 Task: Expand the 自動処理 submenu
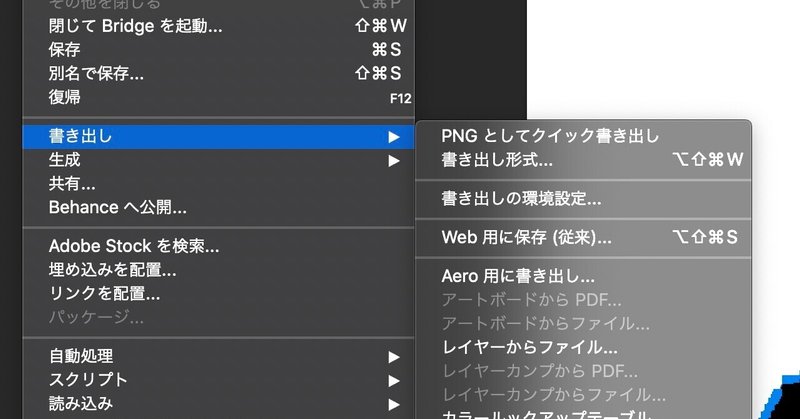pyautogui.click(x=218, y=356)
